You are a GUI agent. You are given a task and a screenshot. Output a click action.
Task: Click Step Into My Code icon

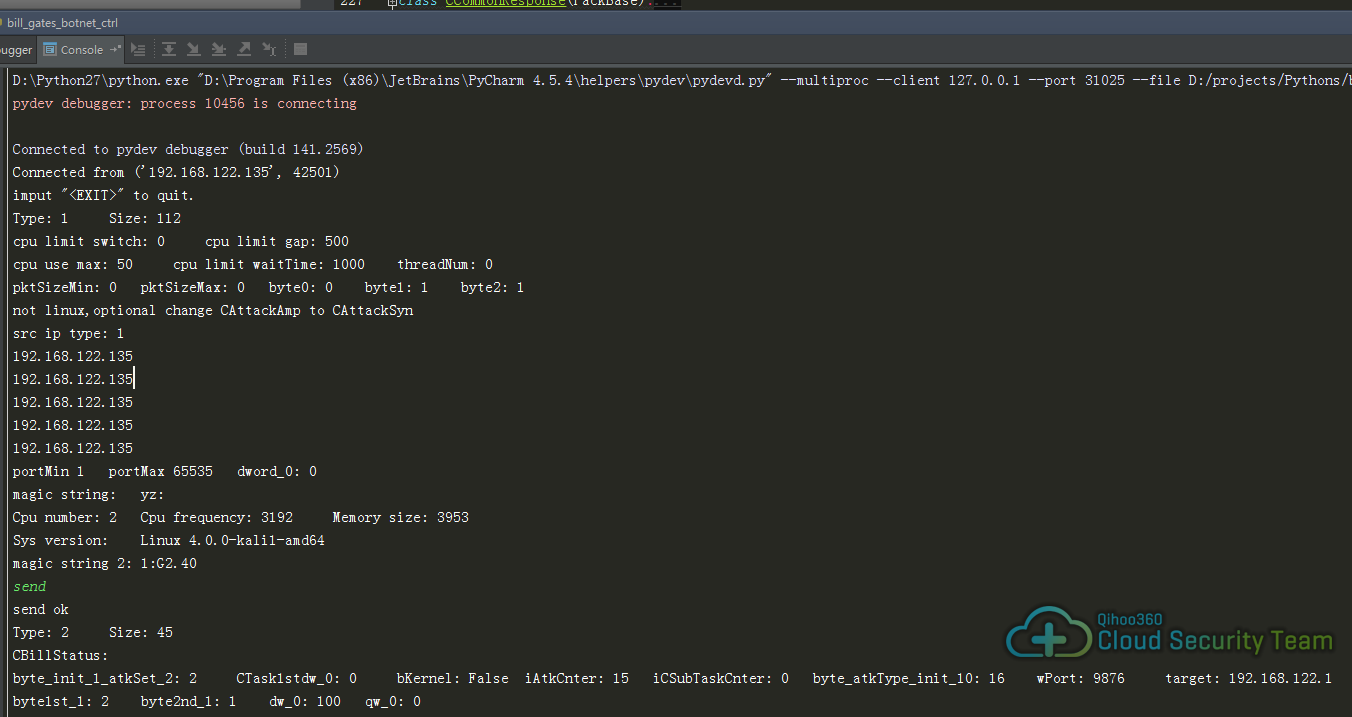pos(219,49)
